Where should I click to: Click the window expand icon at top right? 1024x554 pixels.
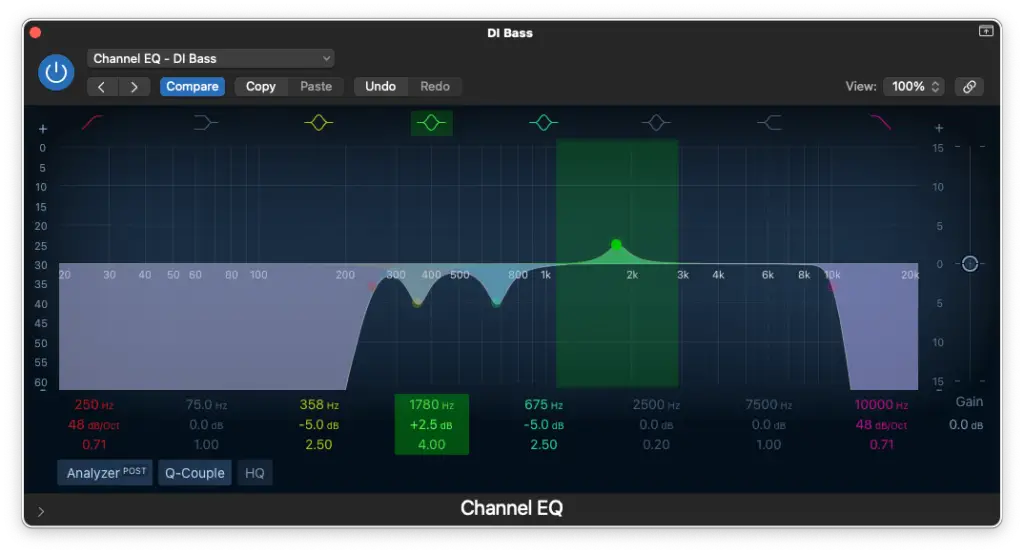coord(986,31)
